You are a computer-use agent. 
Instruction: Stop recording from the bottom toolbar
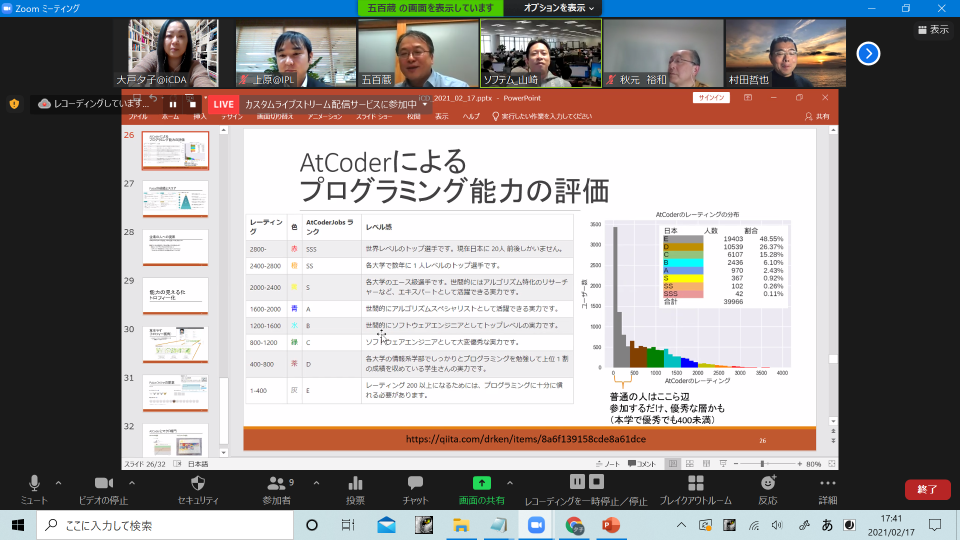tap(596, 482)
